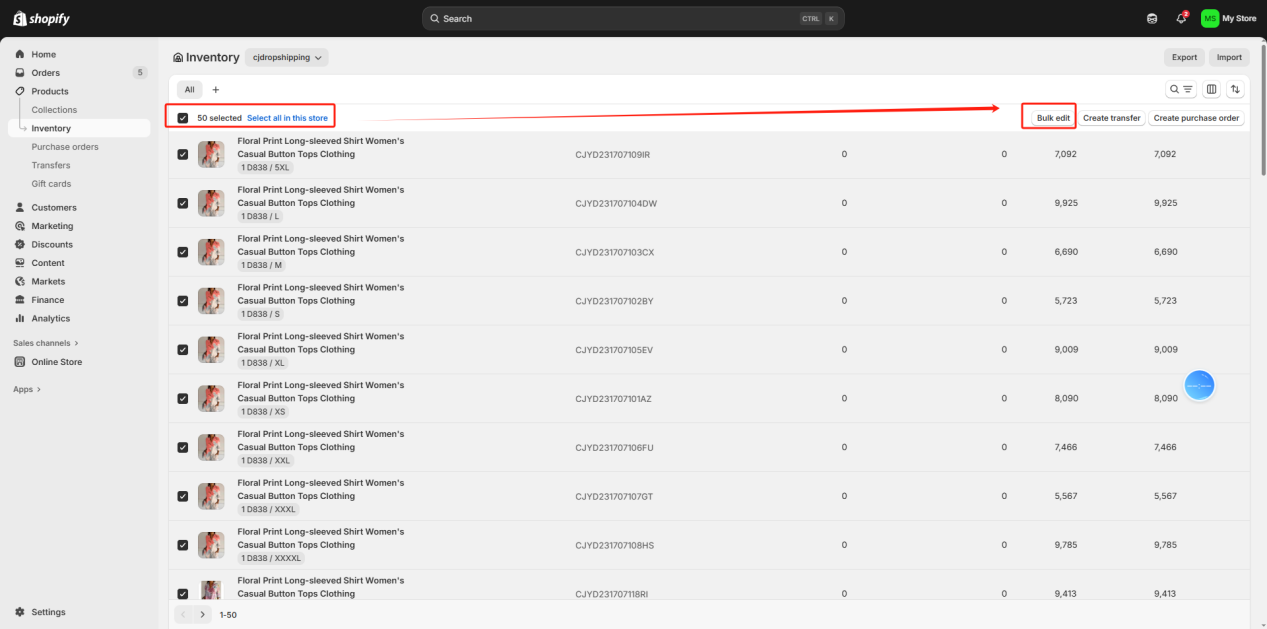Go to next page of inventory results
This screenshot has height=629, width=1267.
point(202,614)
